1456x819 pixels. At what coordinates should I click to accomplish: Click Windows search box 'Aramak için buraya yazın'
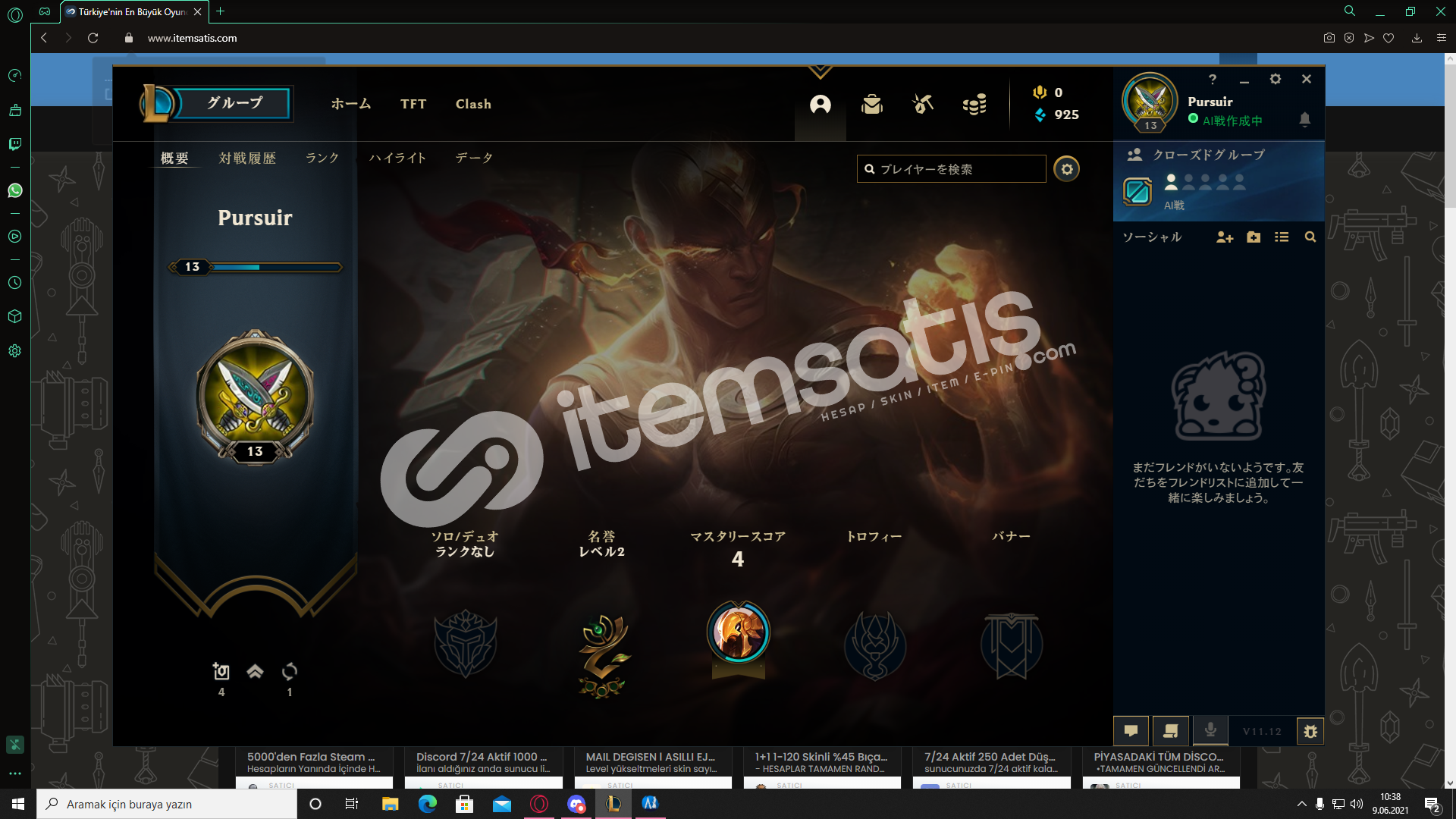(x=167, y=804)
